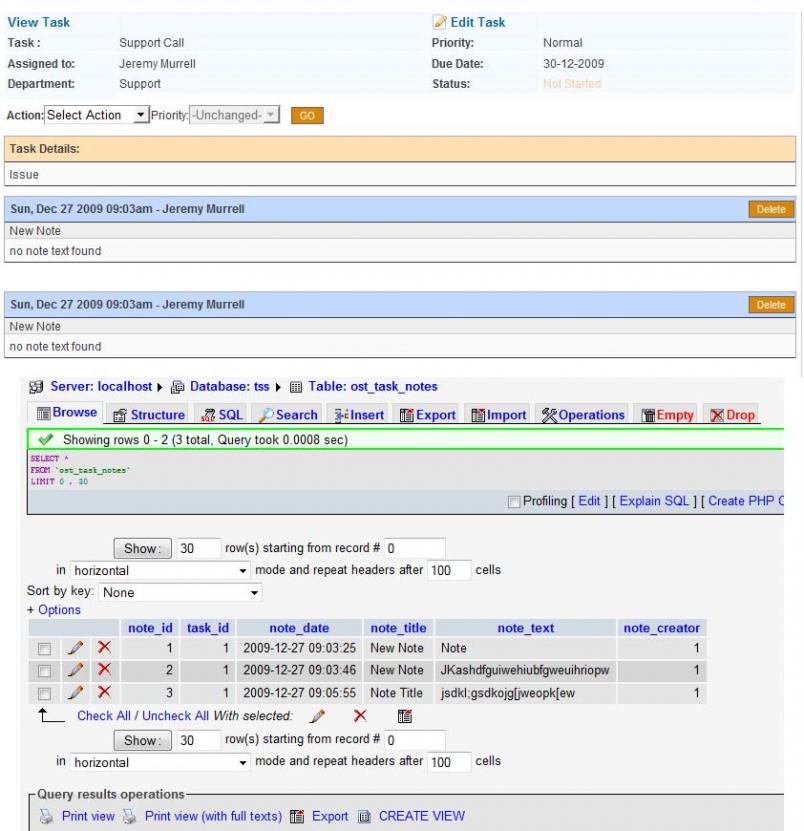Image resolution: width=804 pixels, height=831 pixels.
Task: Click the pencil edit icon for note_id 1
Action: 75,648
